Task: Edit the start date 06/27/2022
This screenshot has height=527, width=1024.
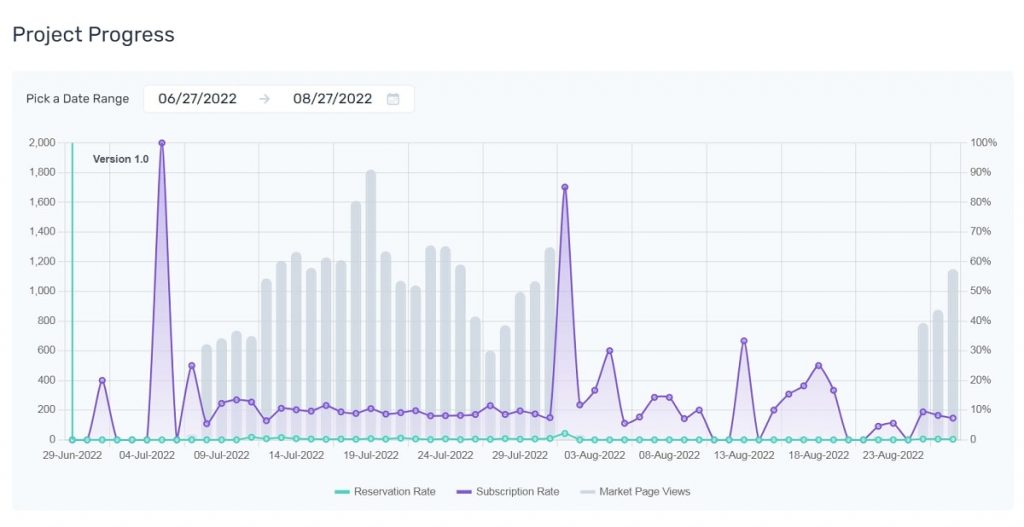Action: coord(197,99)
